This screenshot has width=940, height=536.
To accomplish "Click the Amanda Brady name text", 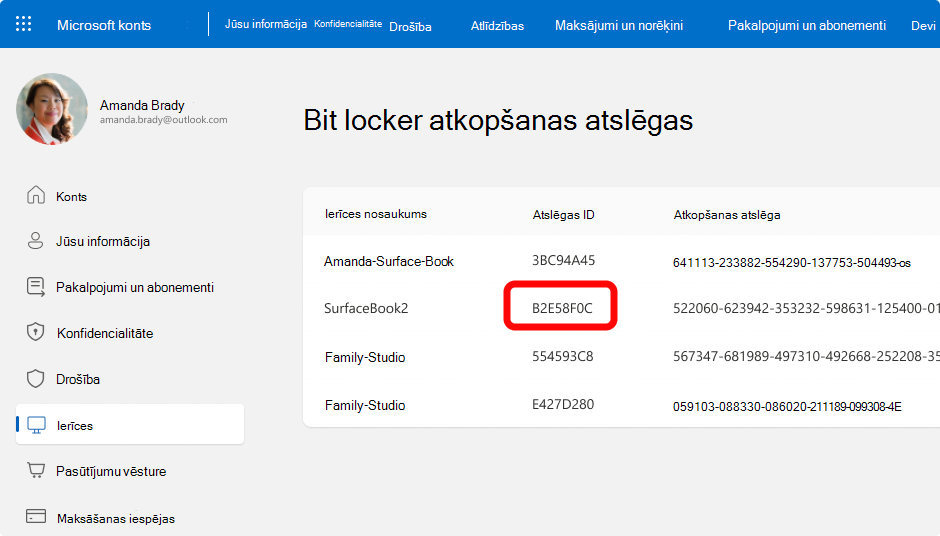I will coord(142,105).
